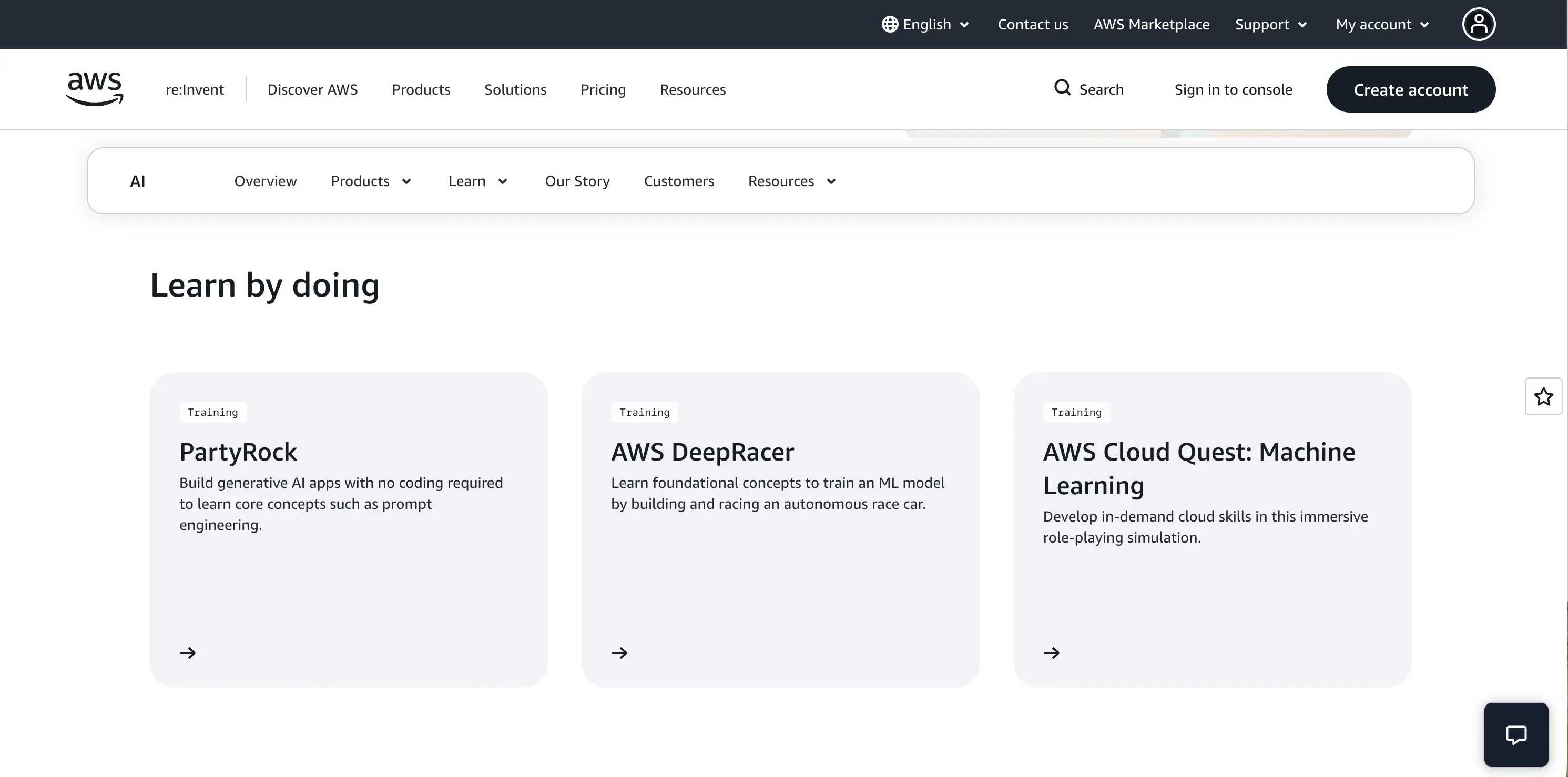Open Pricing menu
Viewport: 1568px width, 777px height.
(x=603, y=89)
